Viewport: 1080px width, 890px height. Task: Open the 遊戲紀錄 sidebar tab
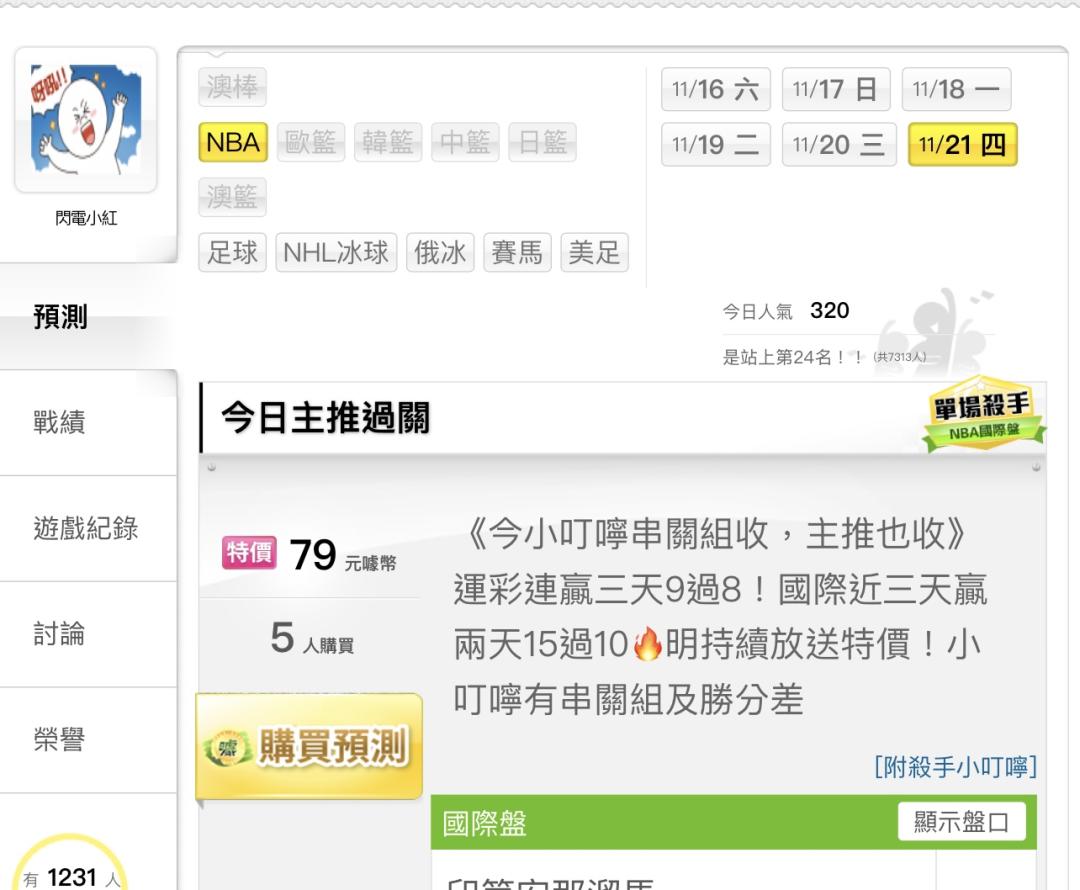[x=88, y=528]
